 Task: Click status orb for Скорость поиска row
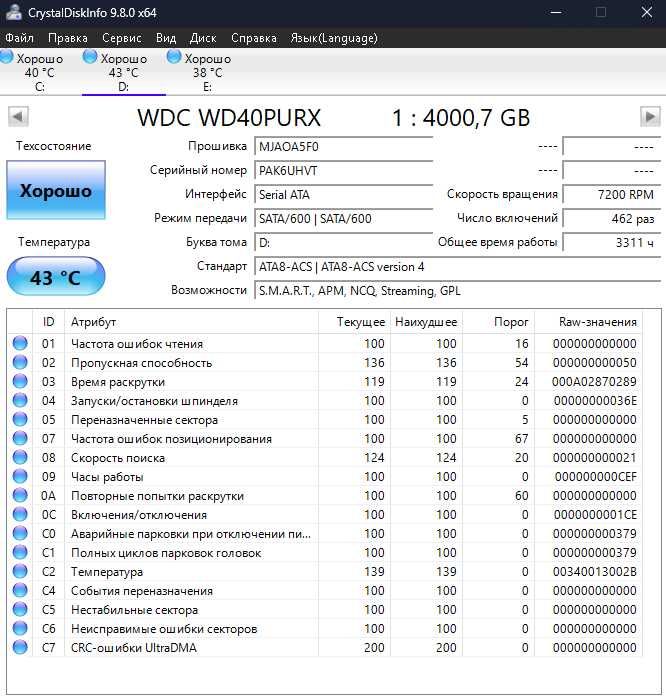pyautogui.click(x=20, y=457)
